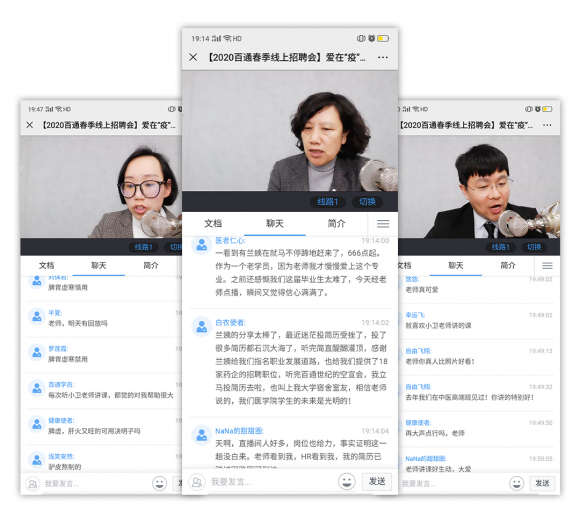Click 我要发言 input field in left phone
The width and height of the screenshot is (580, 520).
click(96, 483)
